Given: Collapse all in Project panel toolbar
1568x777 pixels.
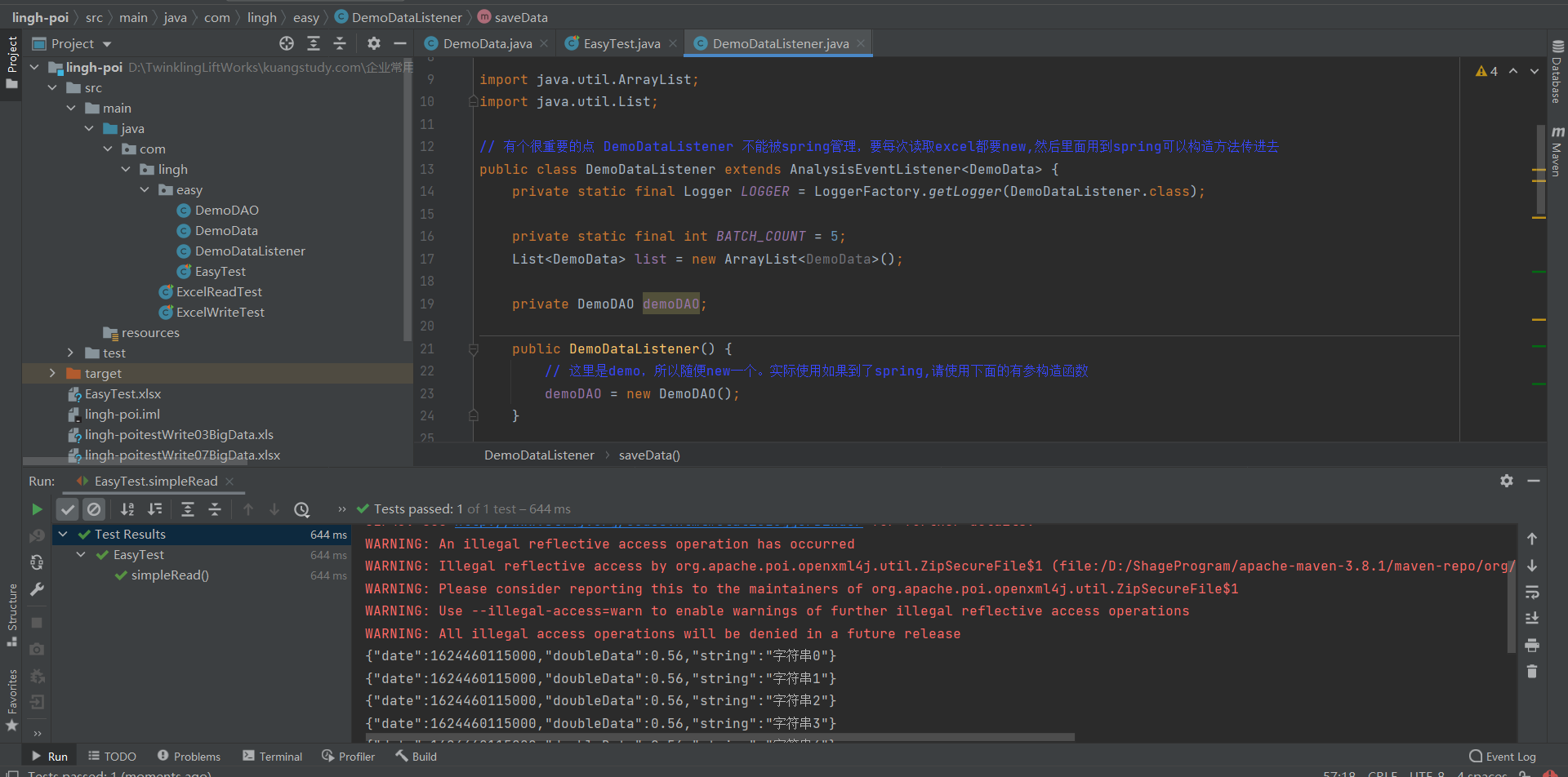Looking at the screenshot, I should (x=340, y=43).
